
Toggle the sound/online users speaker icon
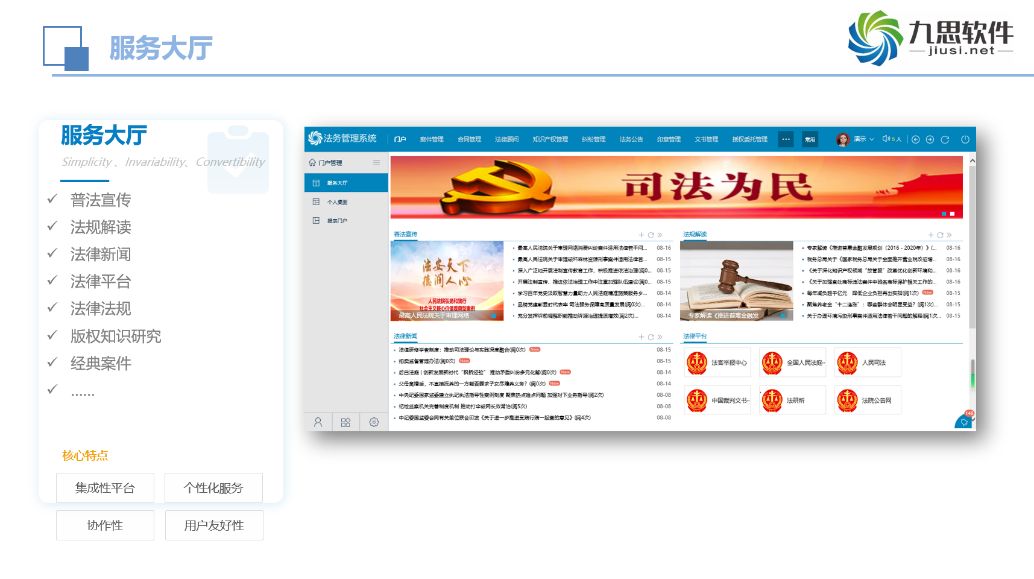click(x=887, y=139)
